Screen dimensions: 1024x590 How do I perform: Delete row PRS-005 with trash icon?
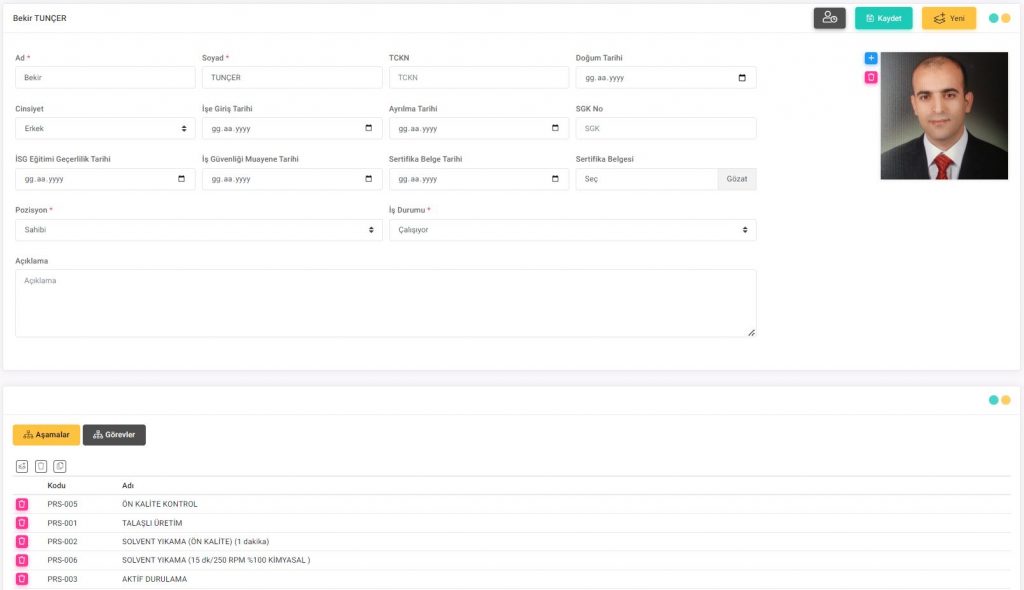(x=22, y=504)
